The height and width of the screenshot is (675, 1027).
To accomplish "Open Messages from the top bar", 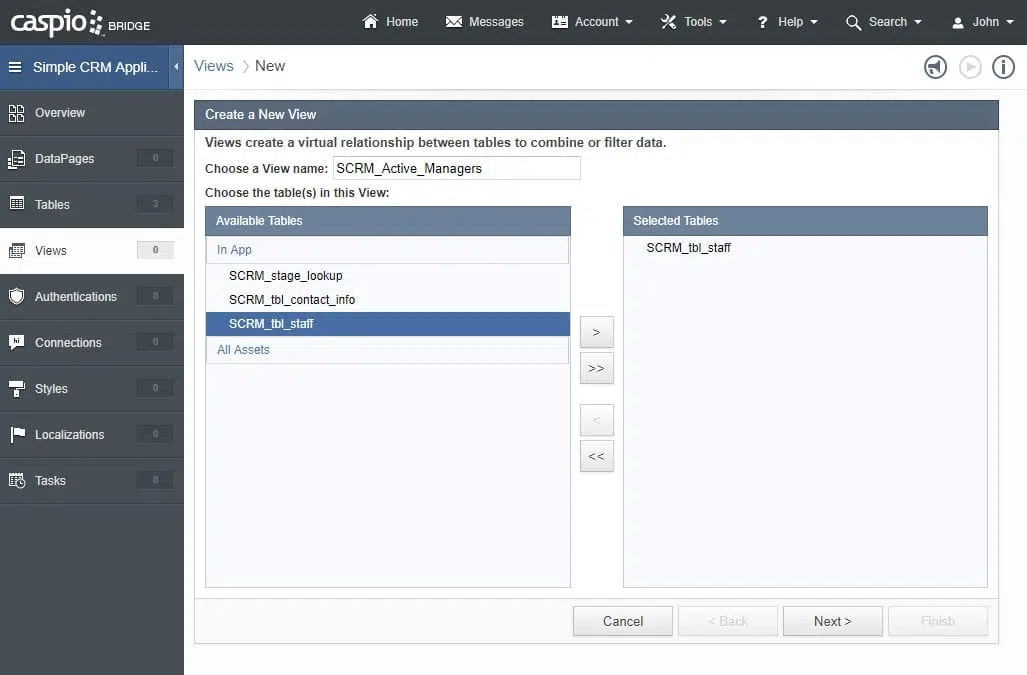I will (x=485, y=22).
